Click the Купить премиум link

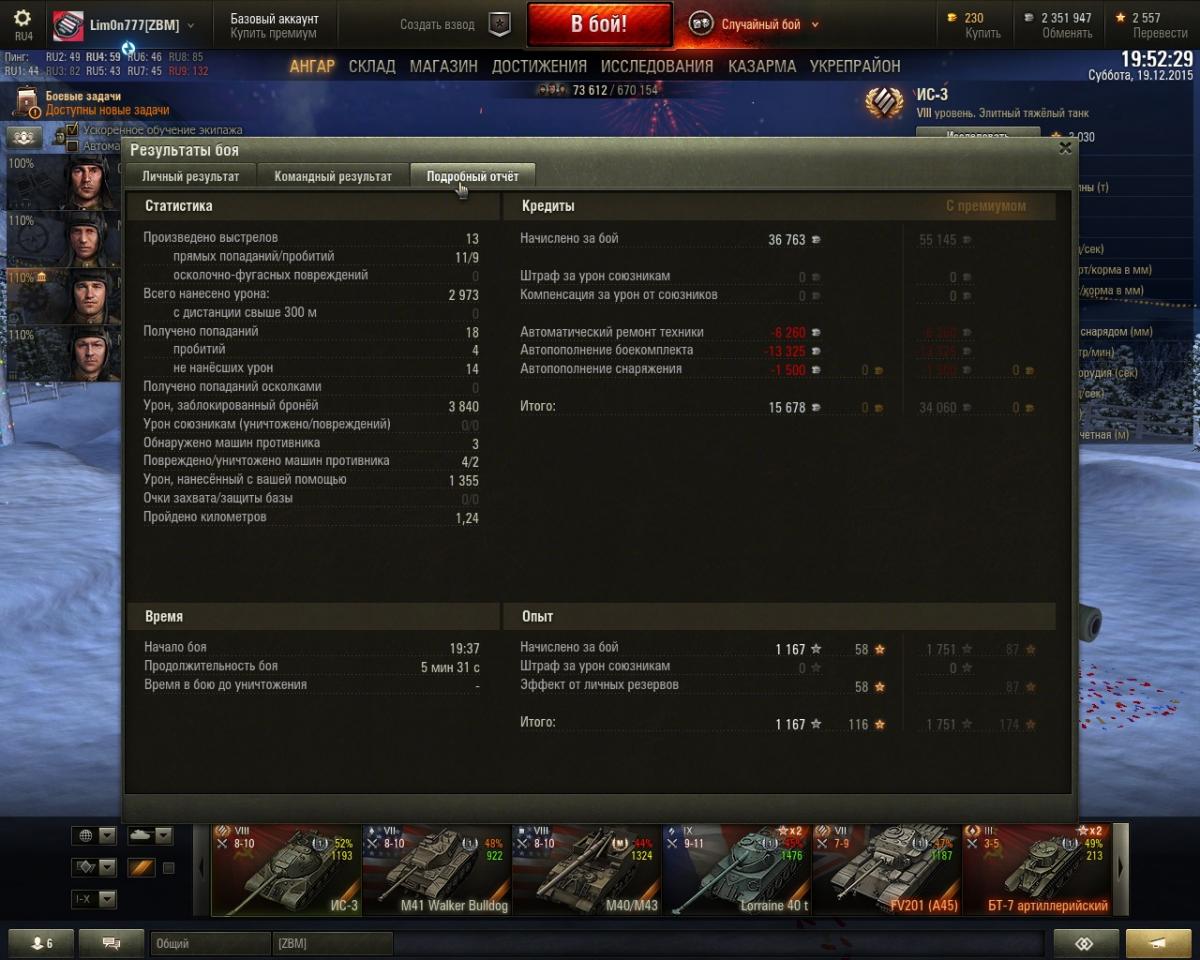pos(274,33)
